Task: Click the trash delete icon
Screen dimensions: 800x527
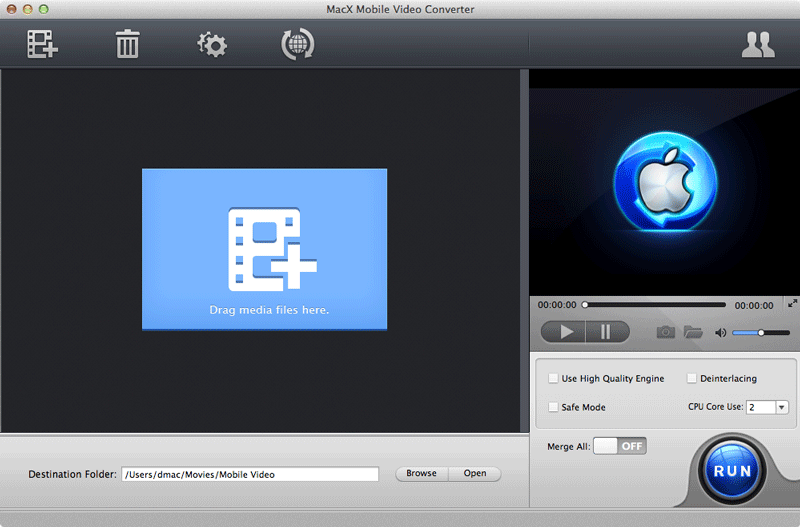Action: point(127,44)
